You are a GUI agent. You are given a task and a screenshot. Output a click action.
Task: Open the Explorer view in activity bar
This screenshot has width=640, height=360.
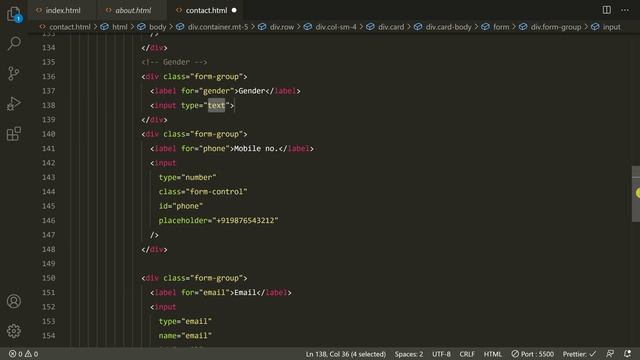click(x=14, y=14)
